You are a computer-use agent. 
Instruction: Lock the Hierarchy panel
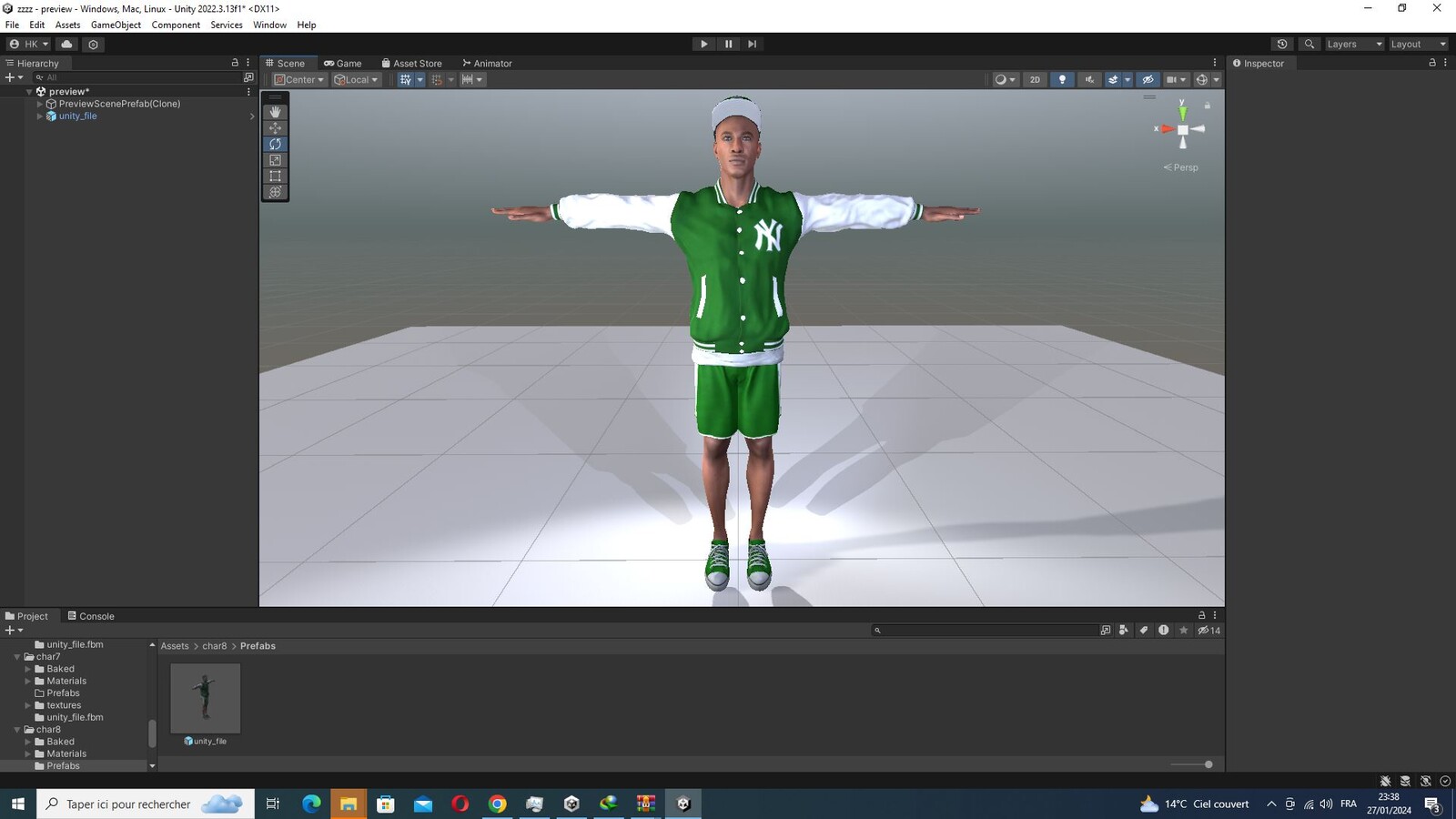(x=235, y=63)
